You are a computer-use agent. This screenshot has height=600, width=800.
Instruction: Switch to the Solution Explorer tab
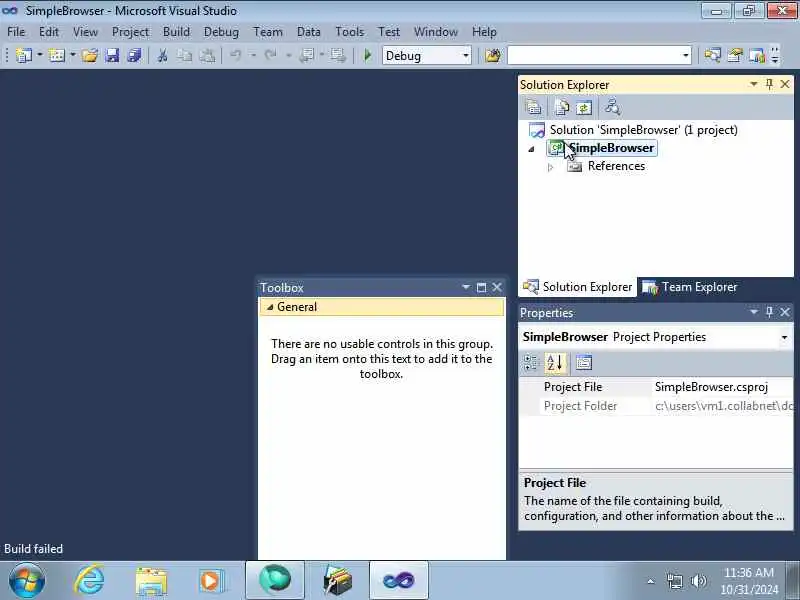[578, 287]
